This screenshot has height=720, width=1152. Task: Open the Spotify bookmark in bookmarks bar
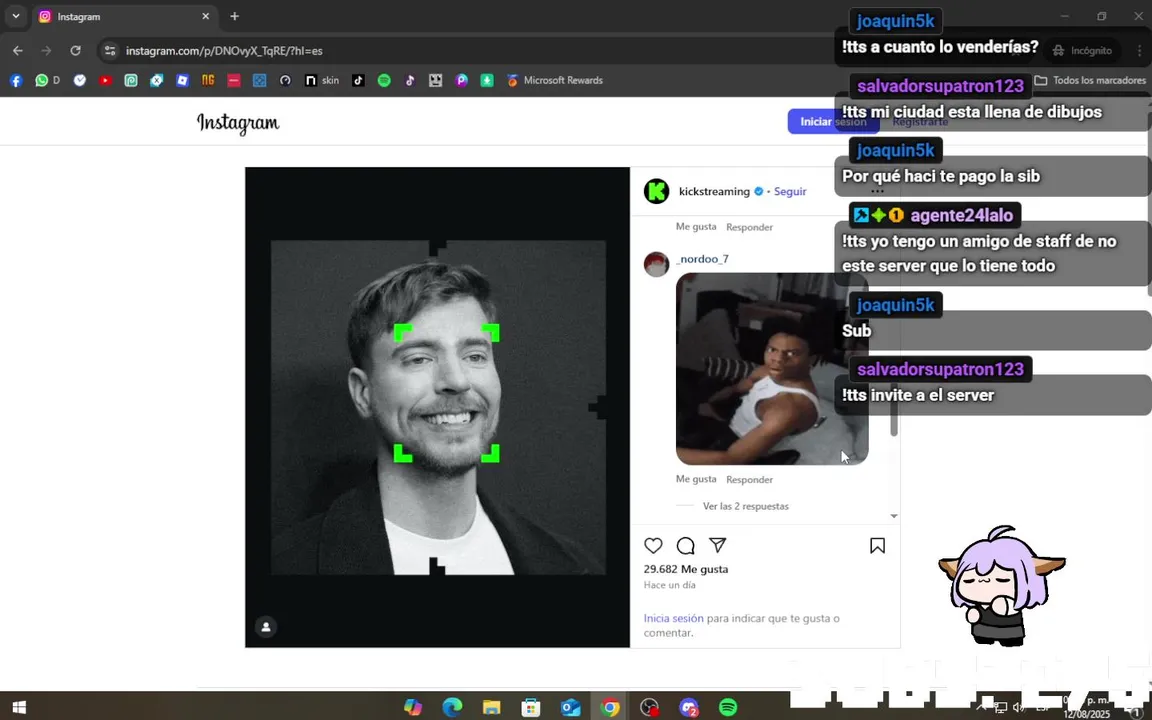(x=384, y=81)
